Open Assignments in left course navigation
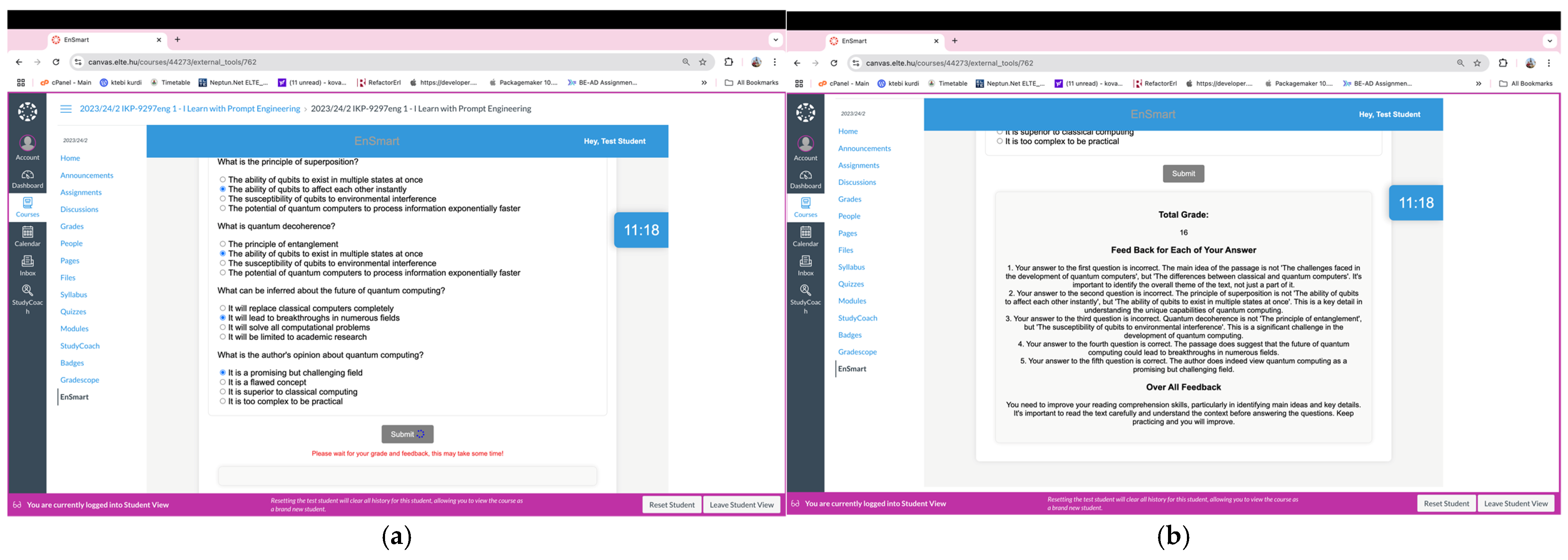This screenshot has width=1568, height=560. pyautogui.click(x=81, y=192)
